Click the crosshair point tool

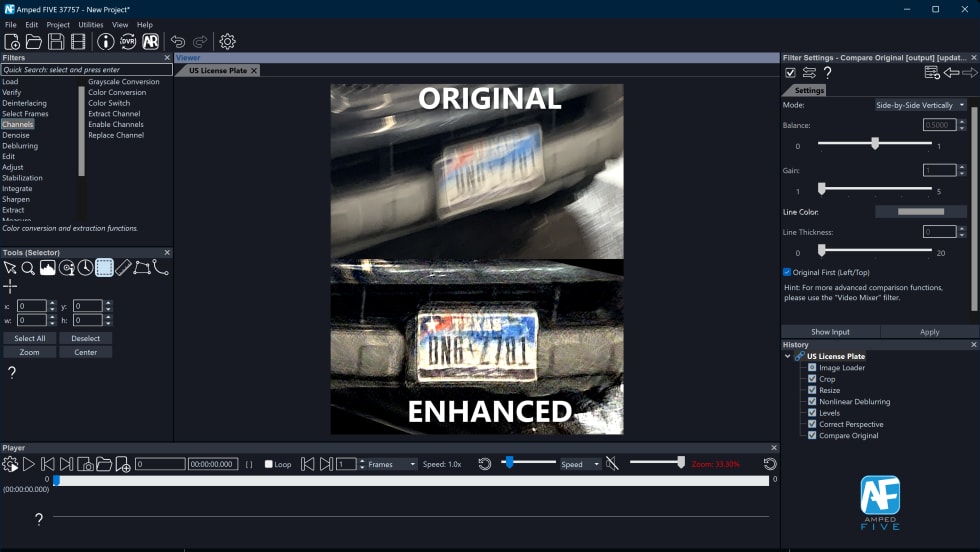click(10, 287)
